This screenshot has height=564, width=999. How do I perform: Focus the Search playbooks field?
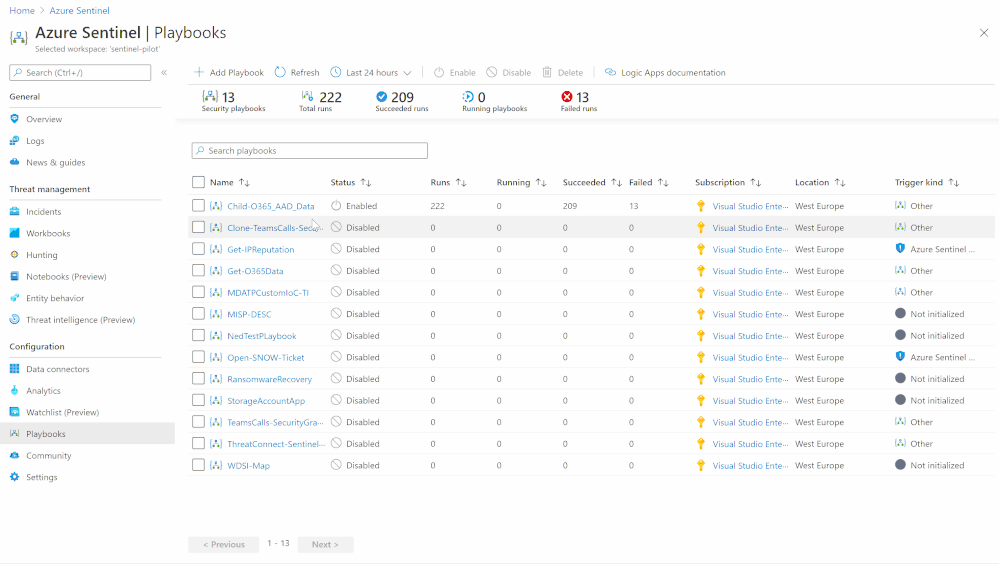(310, 150)
